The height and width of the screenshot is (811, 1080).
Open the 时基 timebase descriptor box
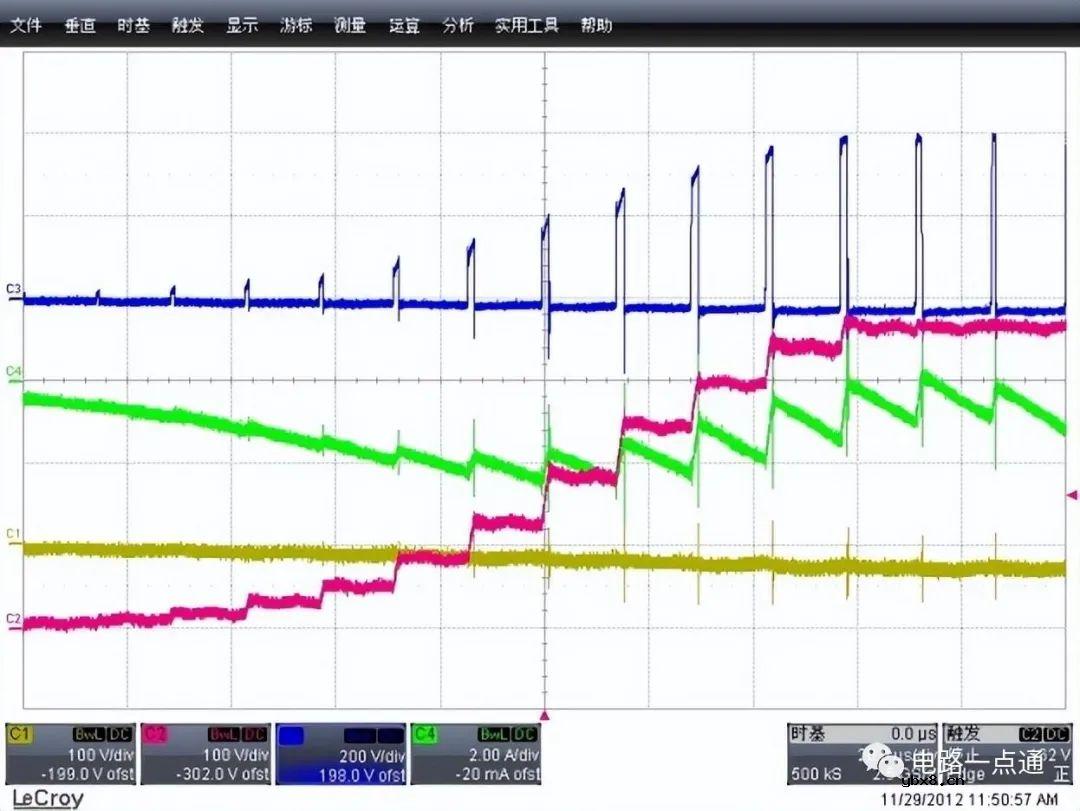[x=862, y=754]
